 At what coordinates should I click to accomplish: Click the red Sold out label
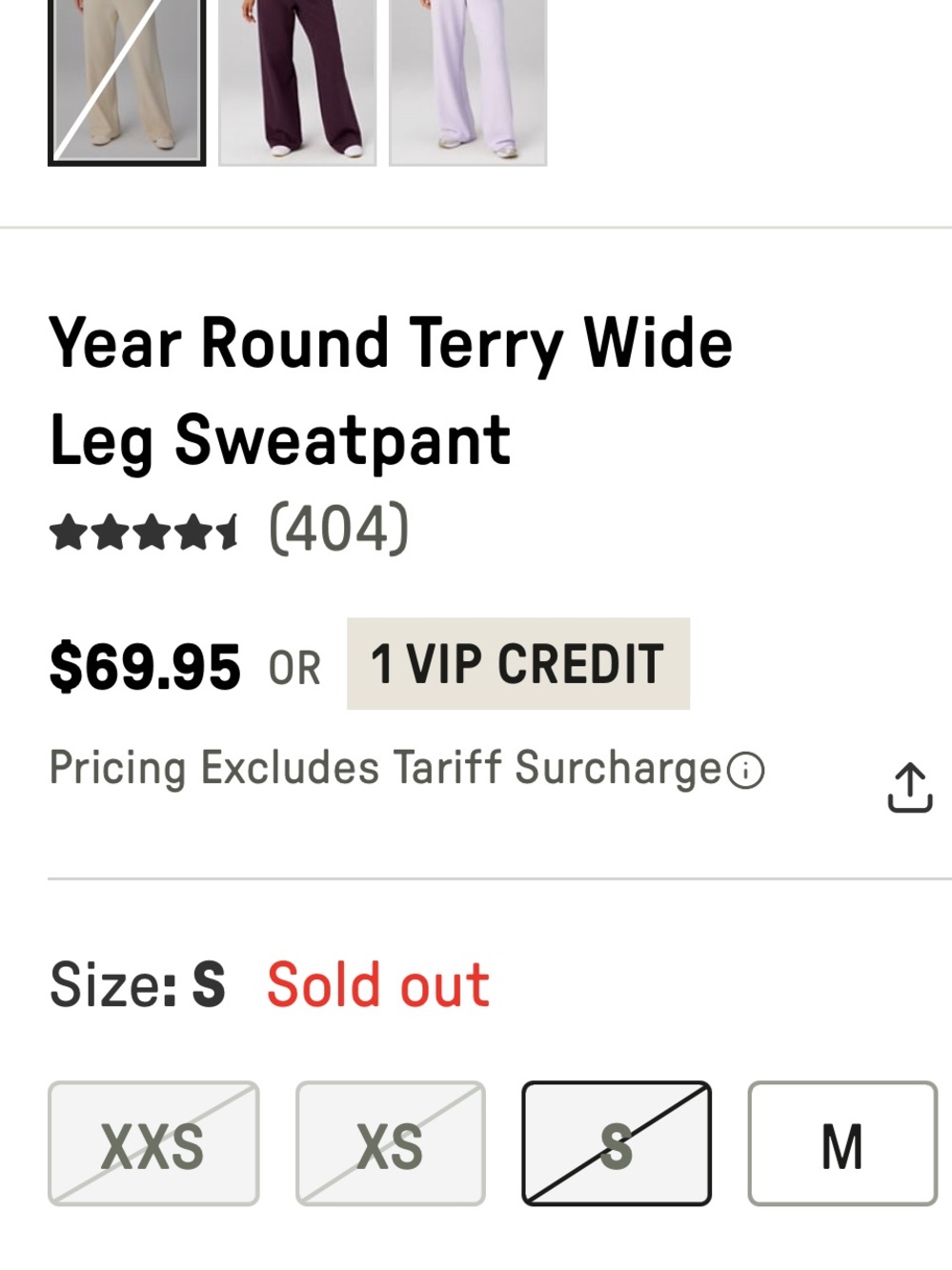pyautogui.click(x=378, y=985)
